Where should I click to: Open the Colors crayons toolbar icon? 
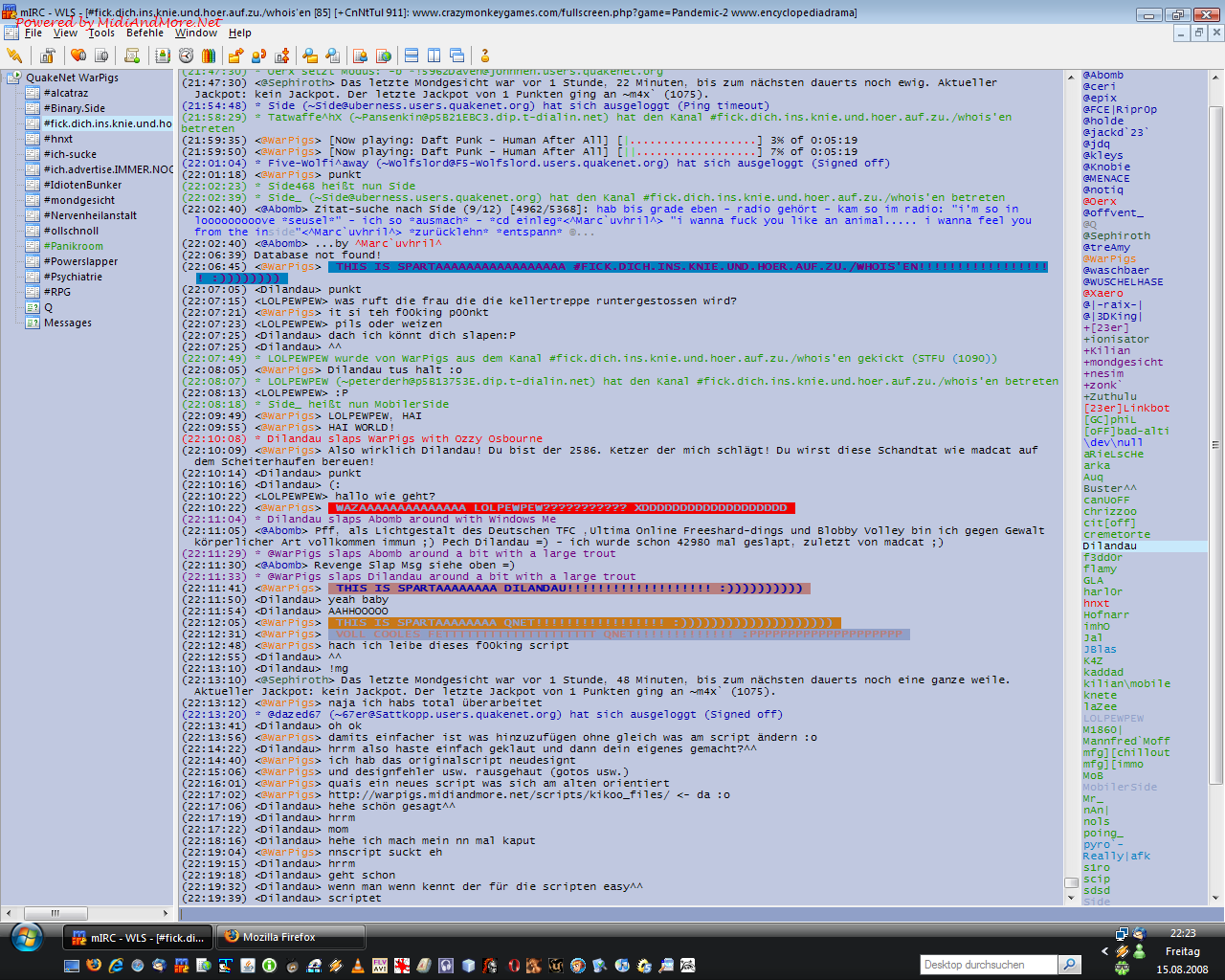click(x=209, y=56)
